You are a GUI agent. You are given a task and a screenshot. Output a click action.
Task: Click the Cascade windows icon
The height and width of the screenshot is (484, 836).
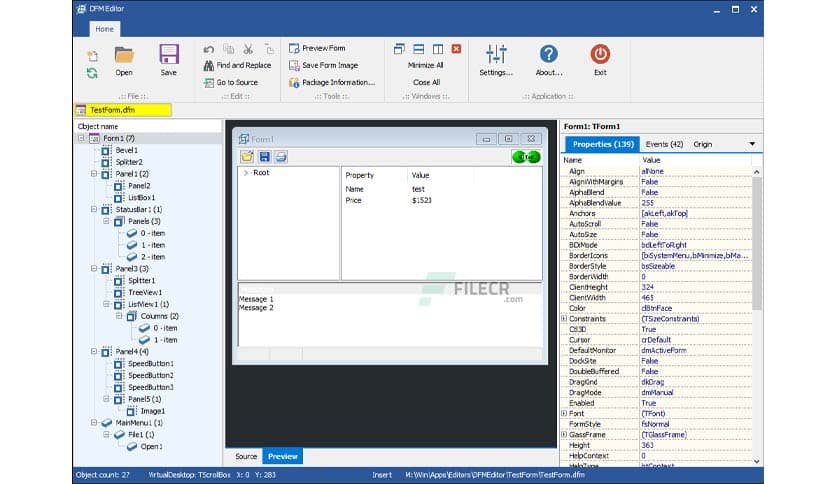(x=399, y=49)
